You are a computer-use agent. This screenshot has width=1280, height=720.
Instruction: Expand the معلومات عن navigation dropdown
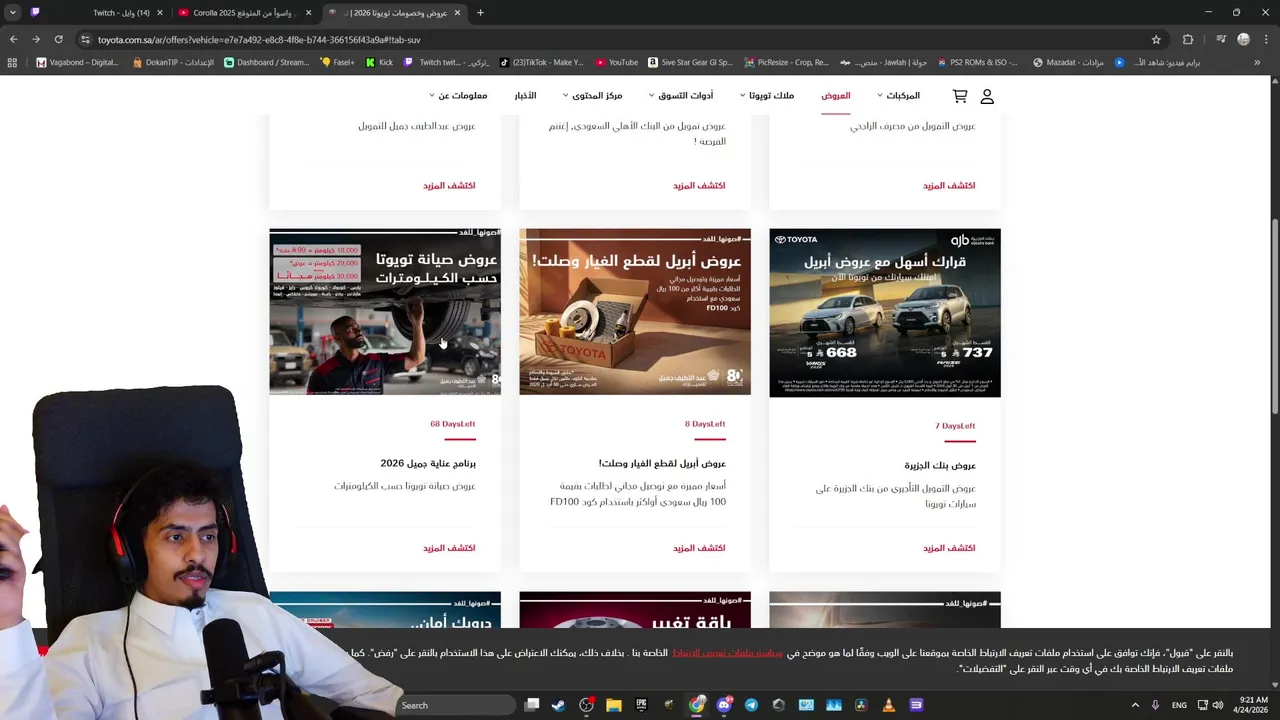click(x=458, y=96)
